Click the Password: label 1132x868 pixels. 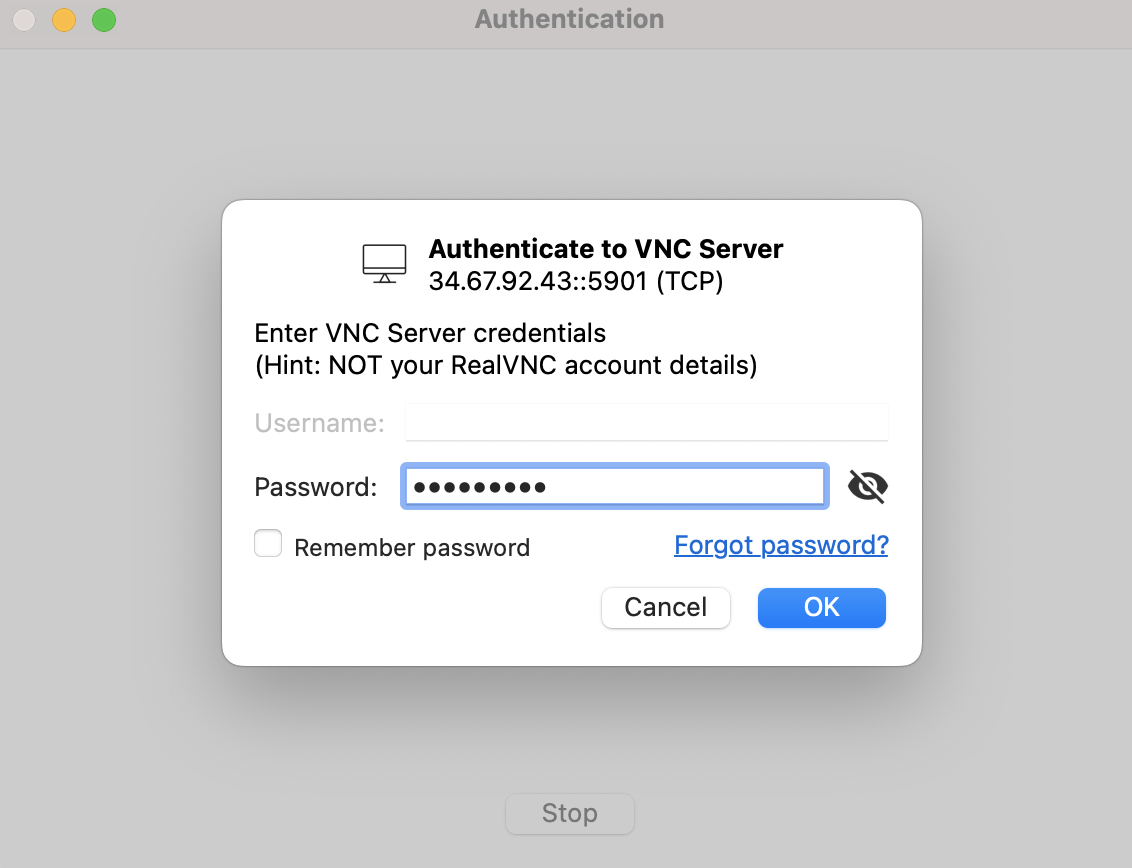click(315, 487)
